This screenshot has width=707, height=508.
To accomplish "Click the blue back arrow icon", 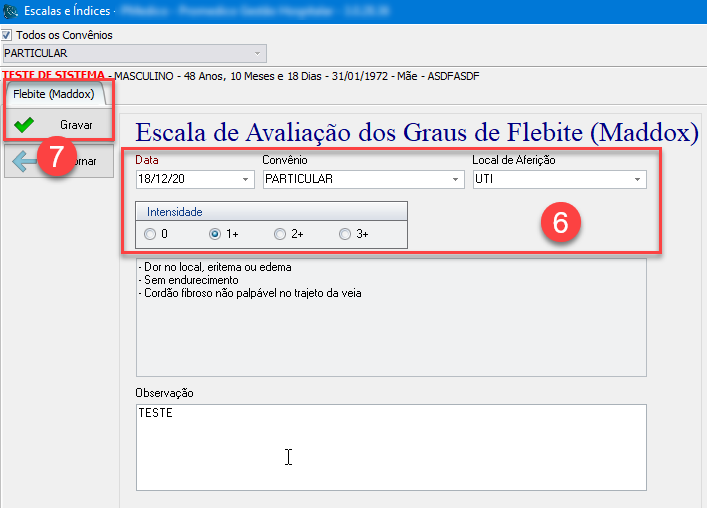I will 22,160.
